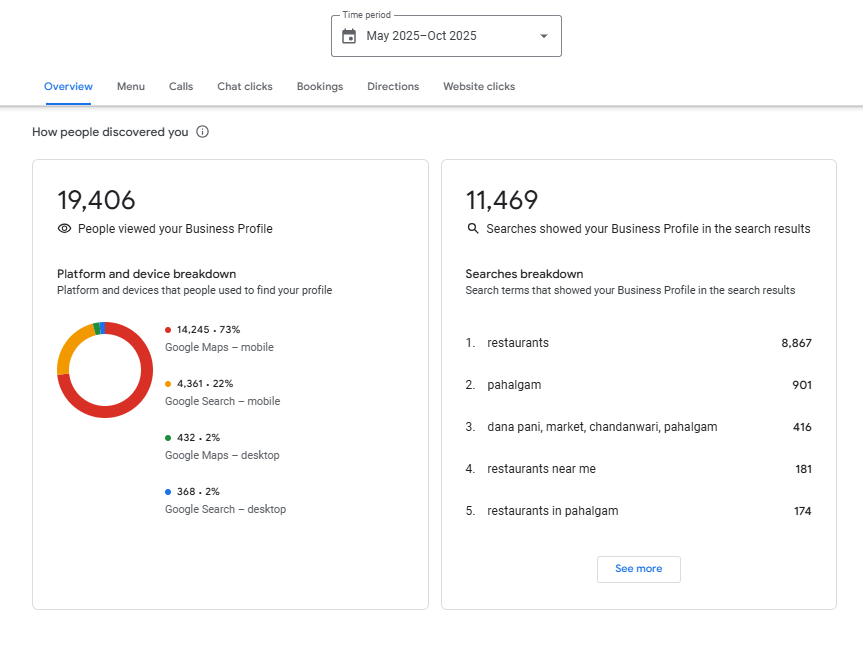View the Directions tab
863x651 pixels.
click(393, 87)
